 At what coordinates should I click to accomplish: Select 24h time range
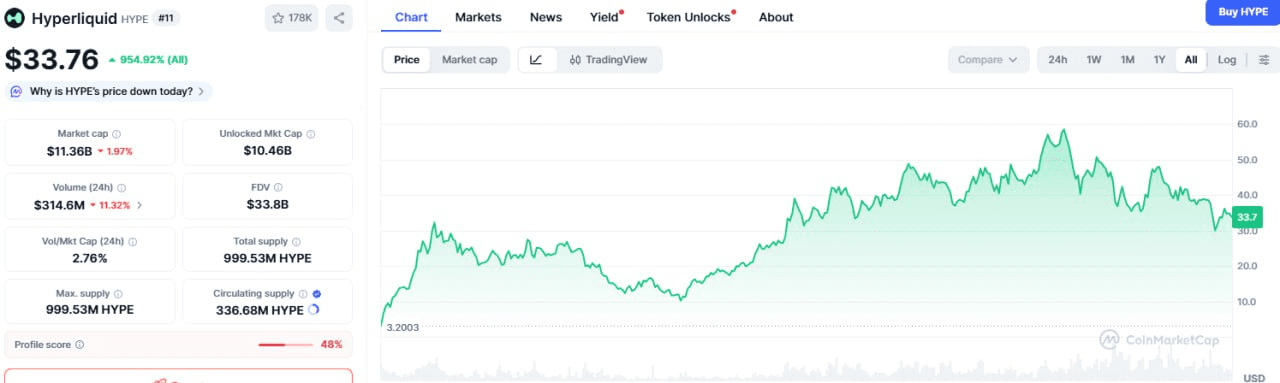coord(1058,60)
